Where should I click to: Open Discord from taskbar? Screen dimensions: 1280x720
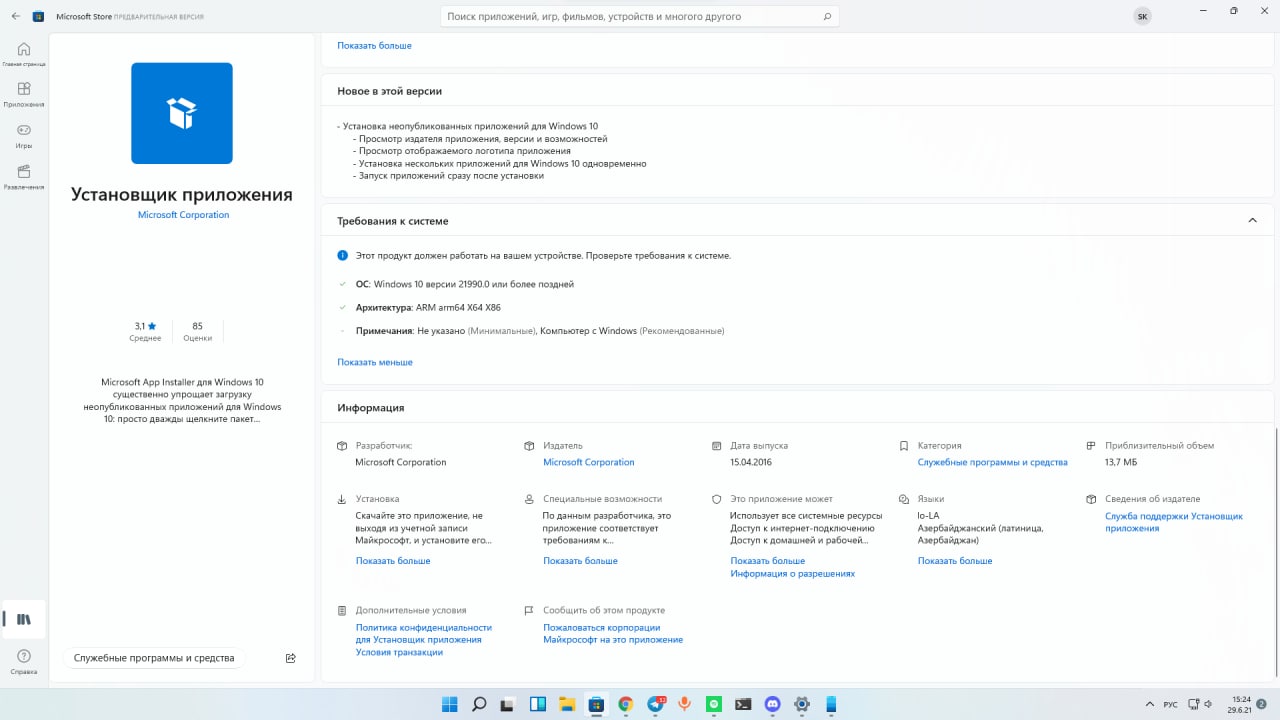click(772, 704)
